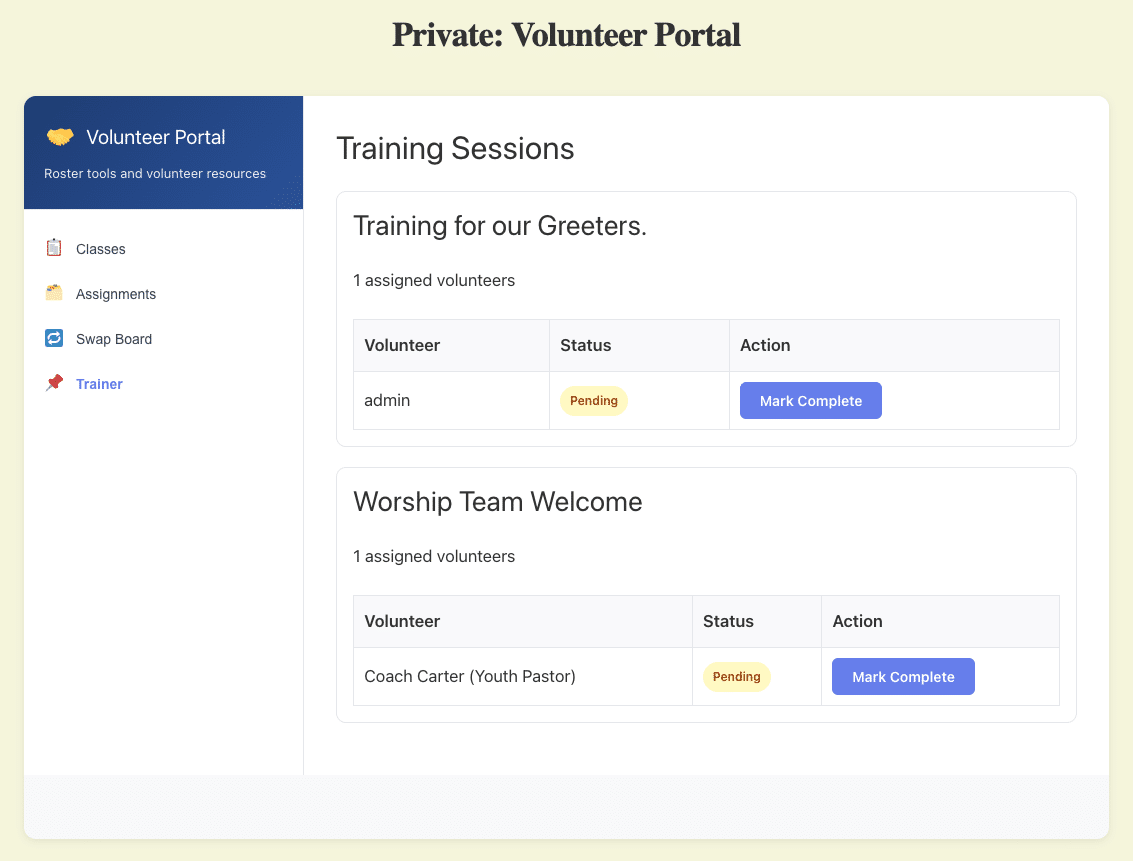Click the handshake logo icon in sidebar header
Viewport: 1133px width, 861px height.
60,137
